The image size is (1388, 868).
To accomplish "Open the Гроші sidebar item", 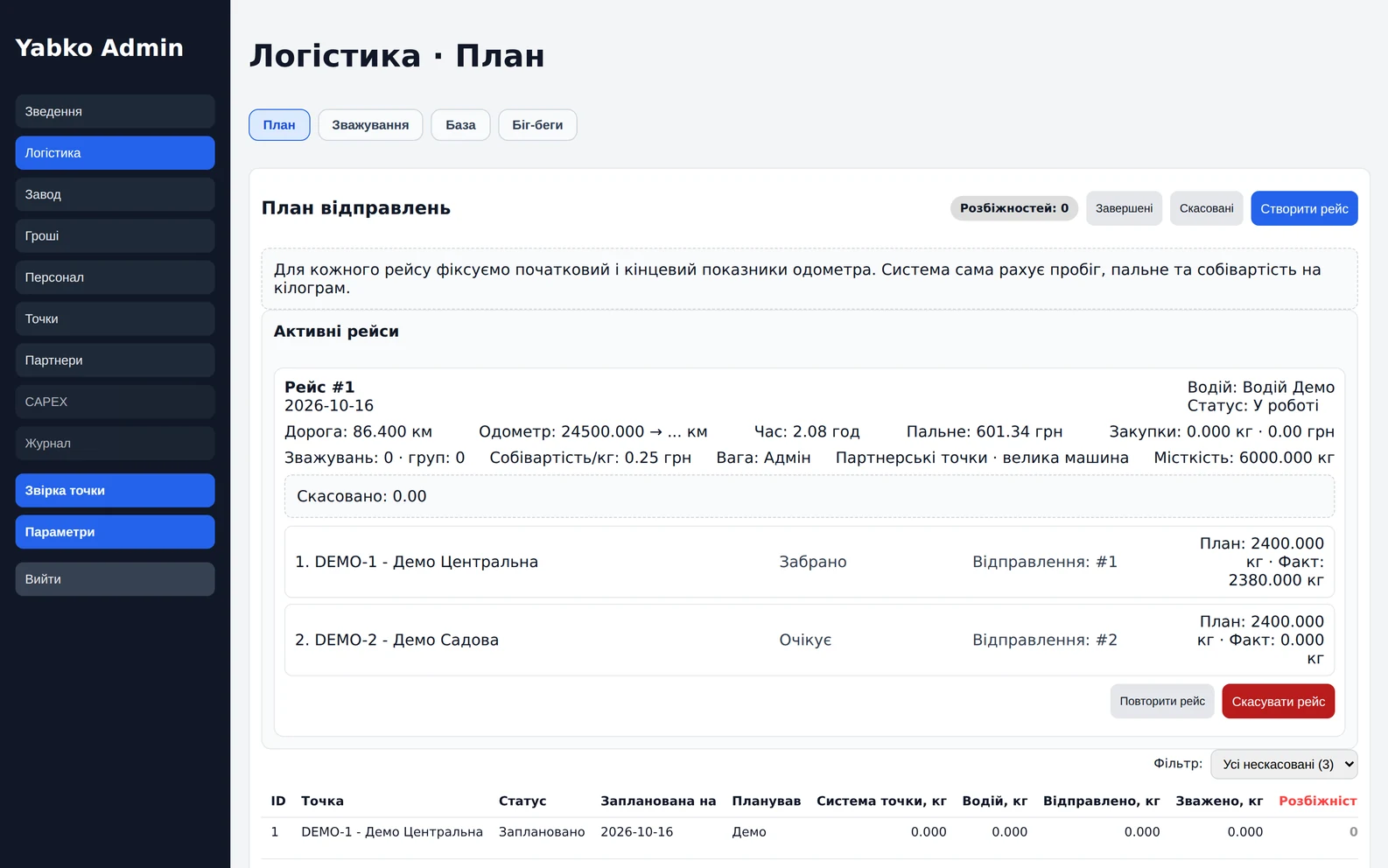I will coord(115,236).
